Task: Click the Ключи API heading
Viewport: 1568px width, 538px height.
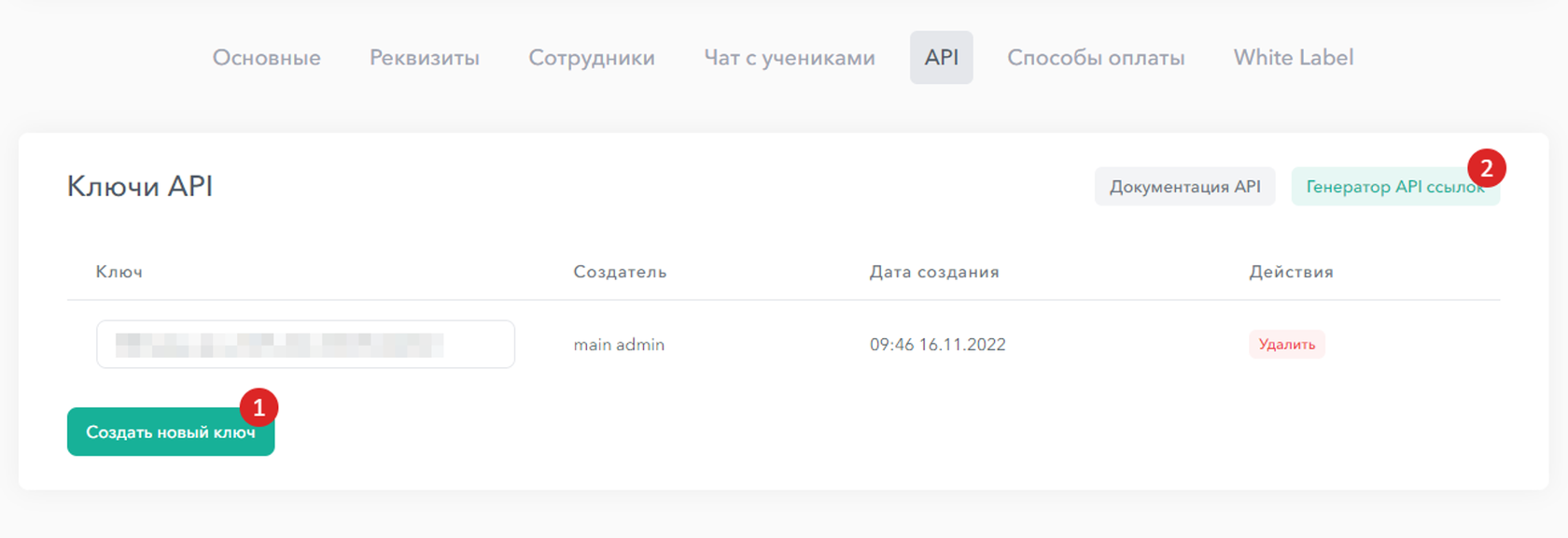Action: click(140, 187)
